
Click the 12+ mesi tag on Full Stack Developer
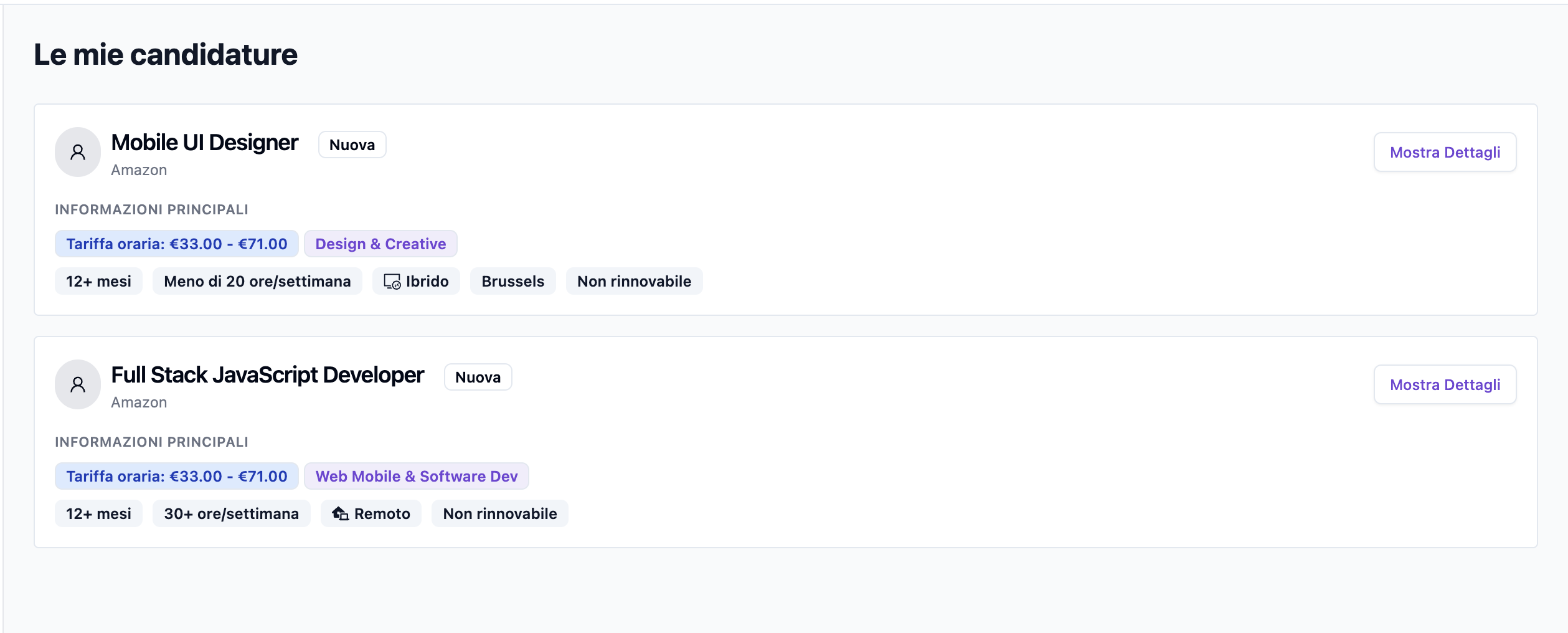[98, 513]
